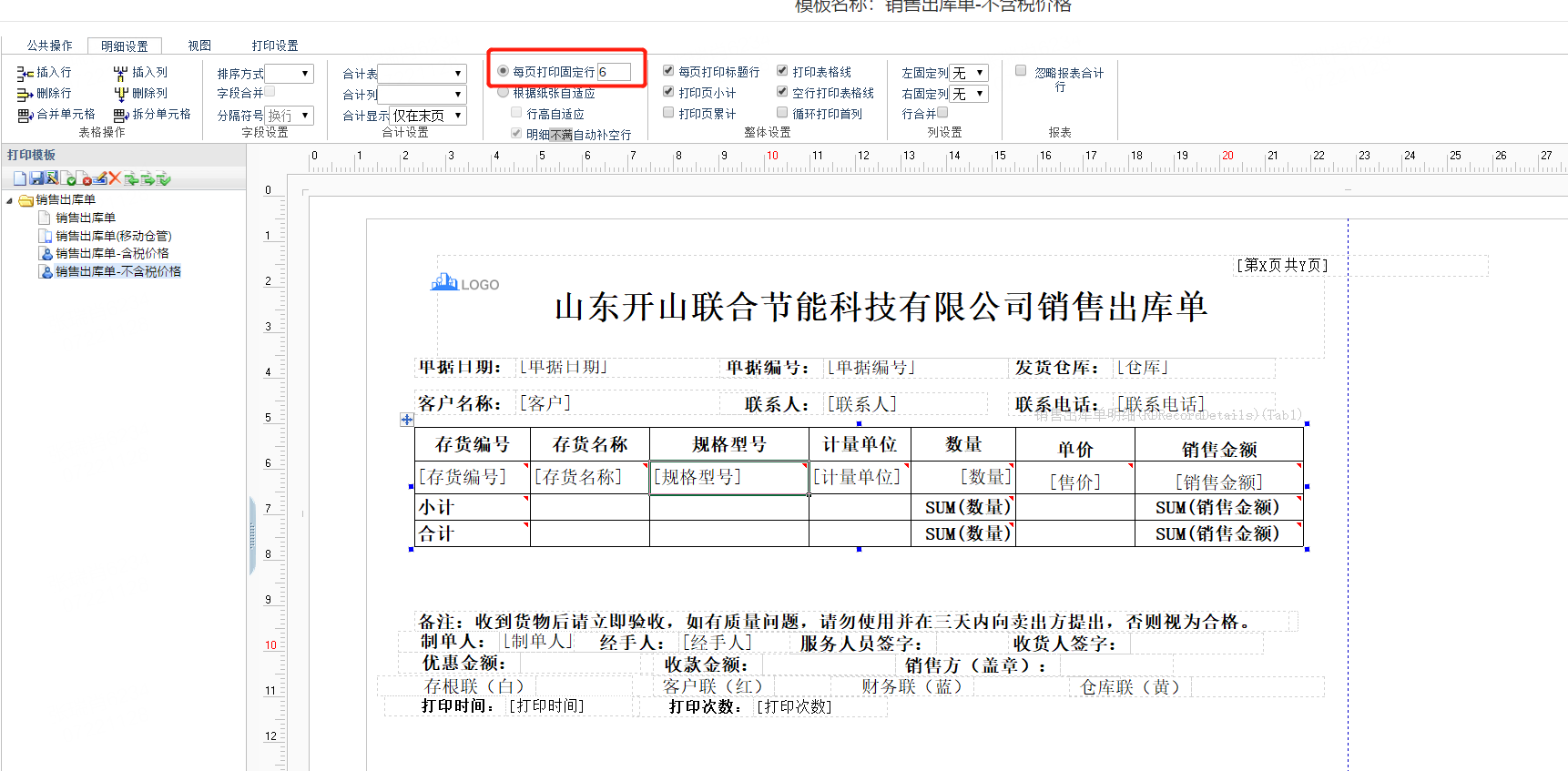Click the SUM(销售金额) cell in the 合计 row
Image resolution: width=1568 pixels, height=771 pixels.
(1219, 533)
